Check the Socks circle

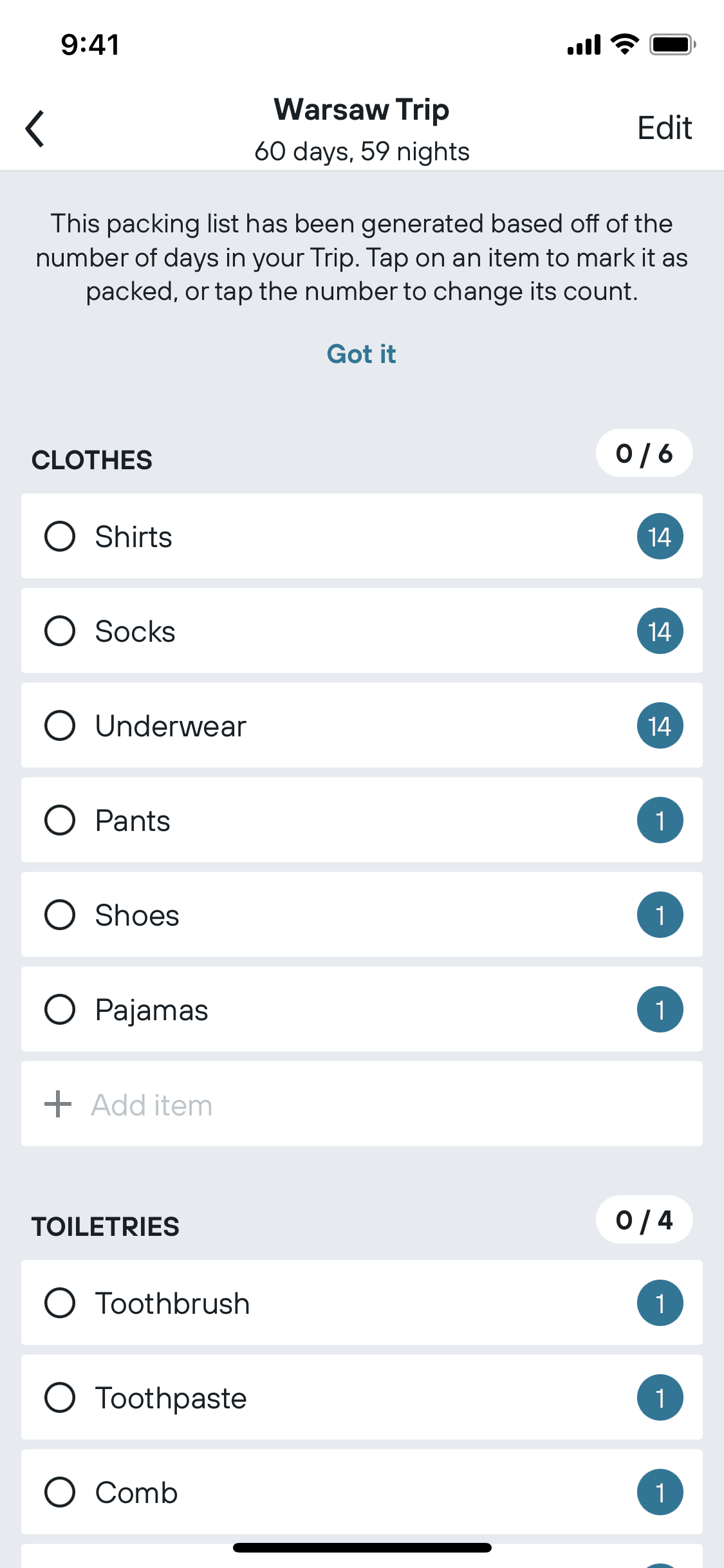coord(60,631)
